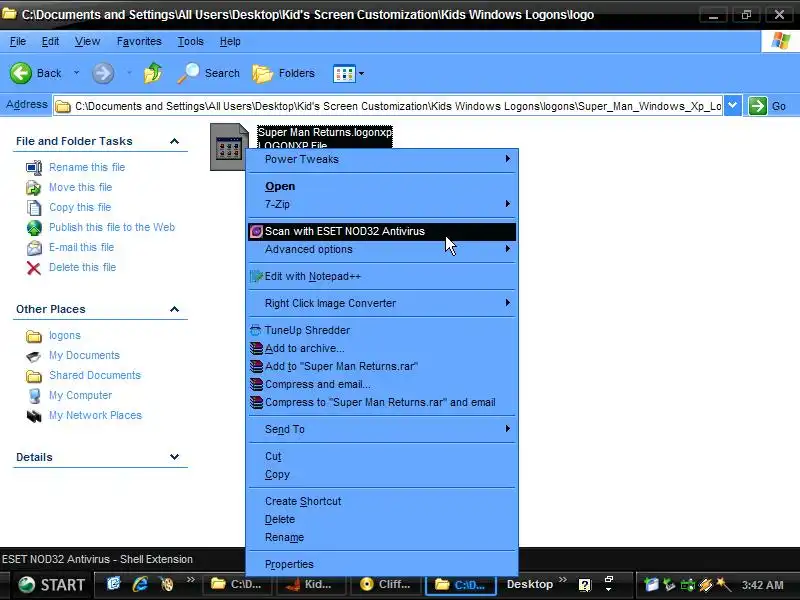The image size is (800, 600).
Task: Click the Forward arrow icon
Action: pyautogui.click(x=103, y=73)
